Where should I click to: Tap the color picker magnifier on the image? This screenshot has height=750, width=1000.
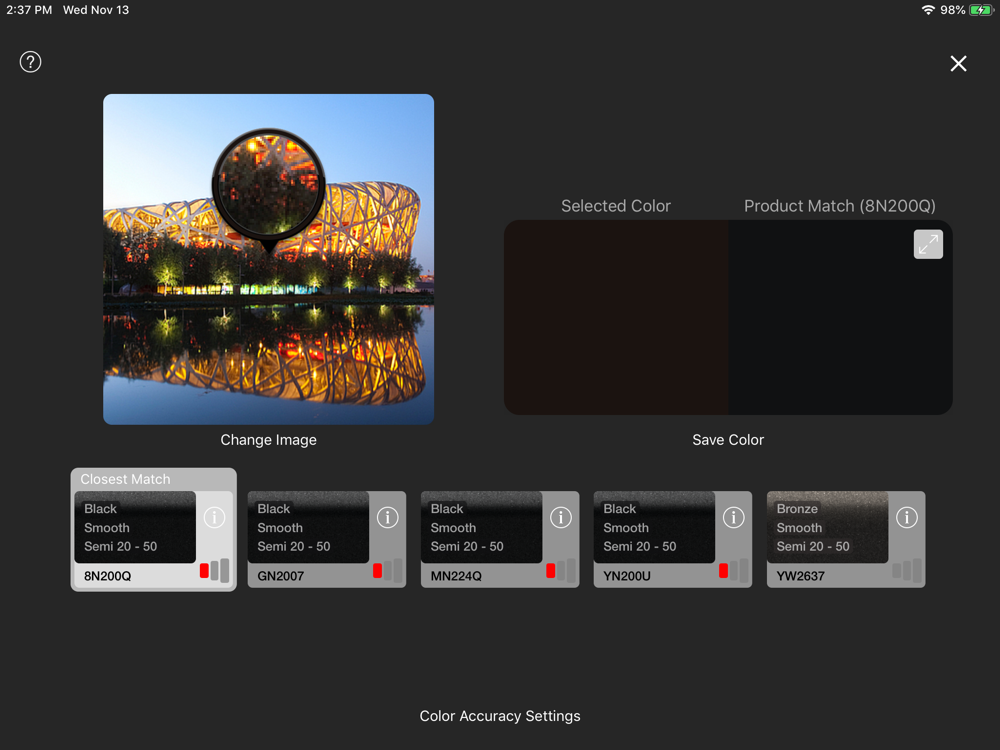pyautogui.click(x=268, y=185)
